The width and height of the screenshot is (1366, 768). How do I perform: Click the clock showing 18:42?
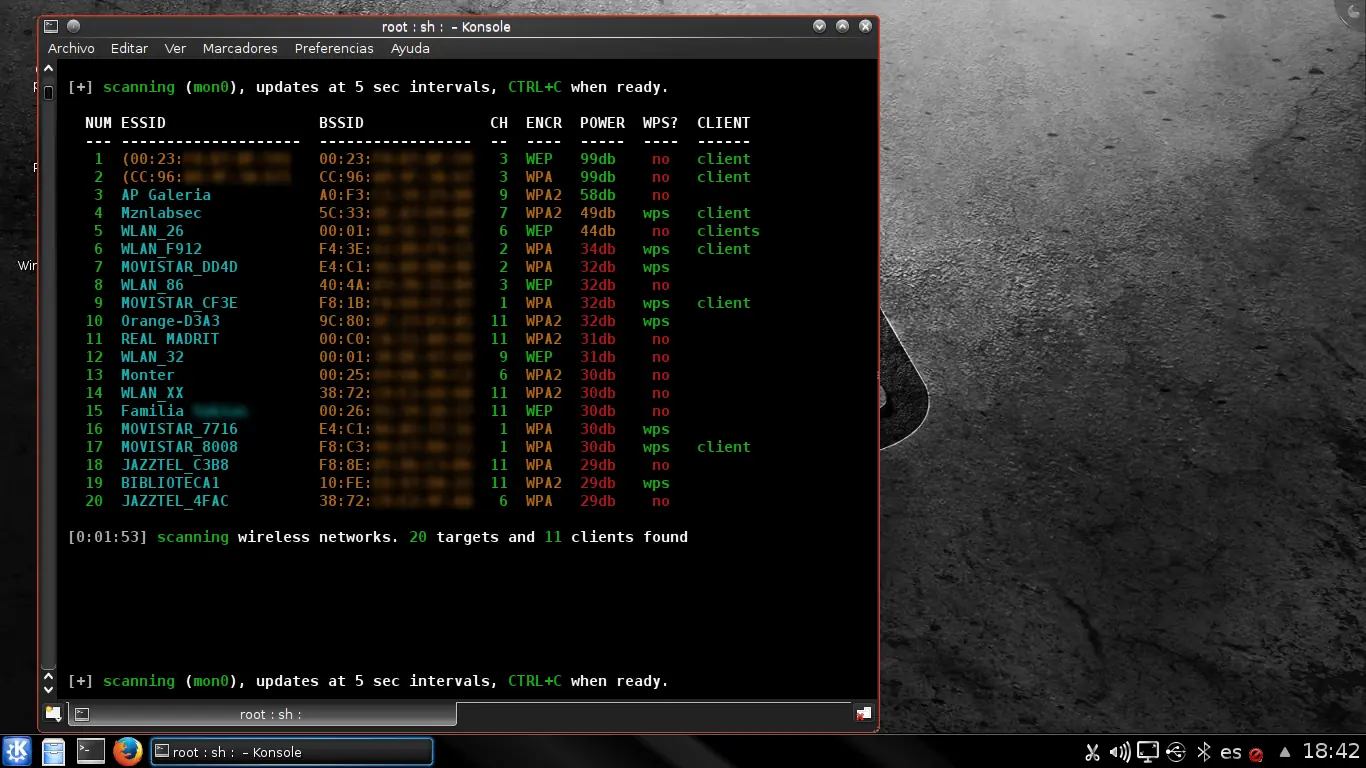(x=1331, y=751)
